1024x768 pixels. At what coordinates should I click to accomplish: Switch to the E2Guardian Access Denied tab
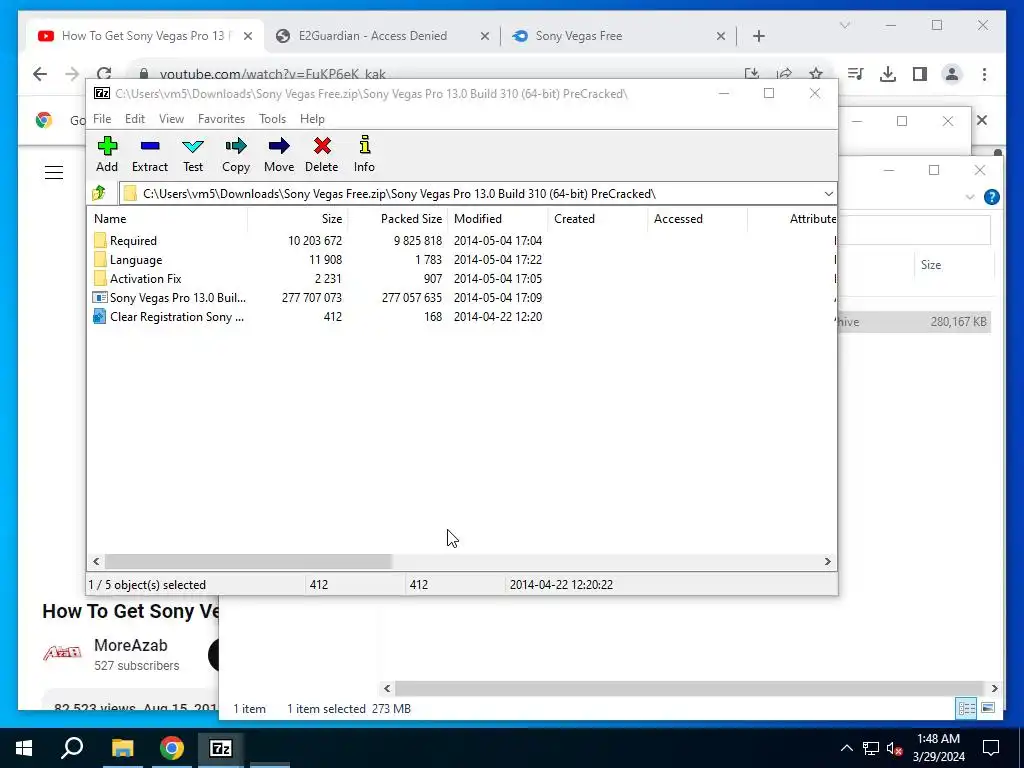pyautogui.click(x=372, y=36)
